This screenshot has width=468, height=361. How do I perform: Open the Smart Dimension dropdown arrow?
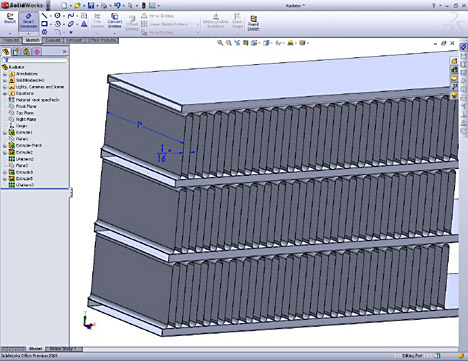point(28,34)
